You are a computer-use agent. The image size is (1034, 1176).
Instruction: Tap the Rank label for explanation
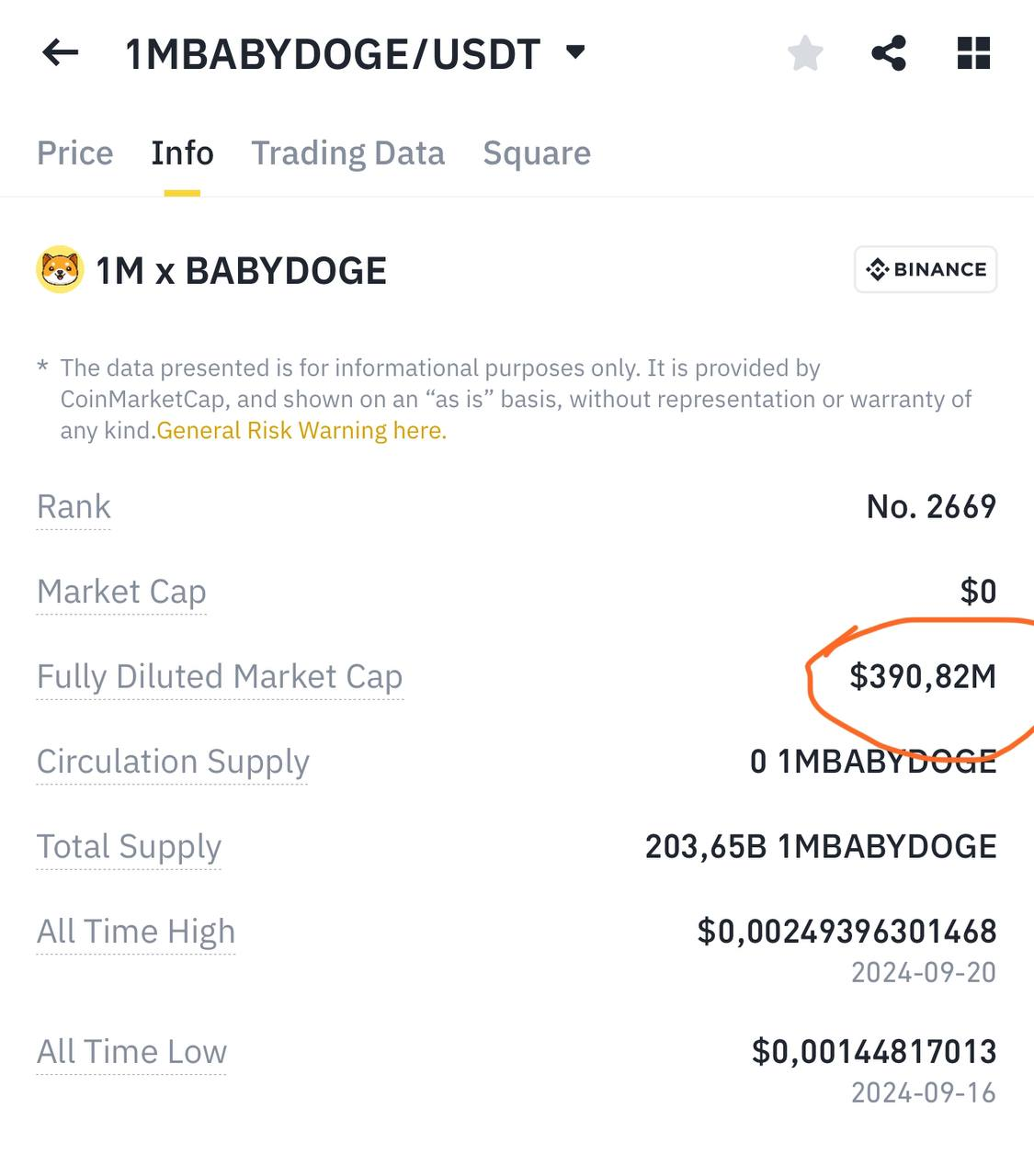(x=74, y=506)
